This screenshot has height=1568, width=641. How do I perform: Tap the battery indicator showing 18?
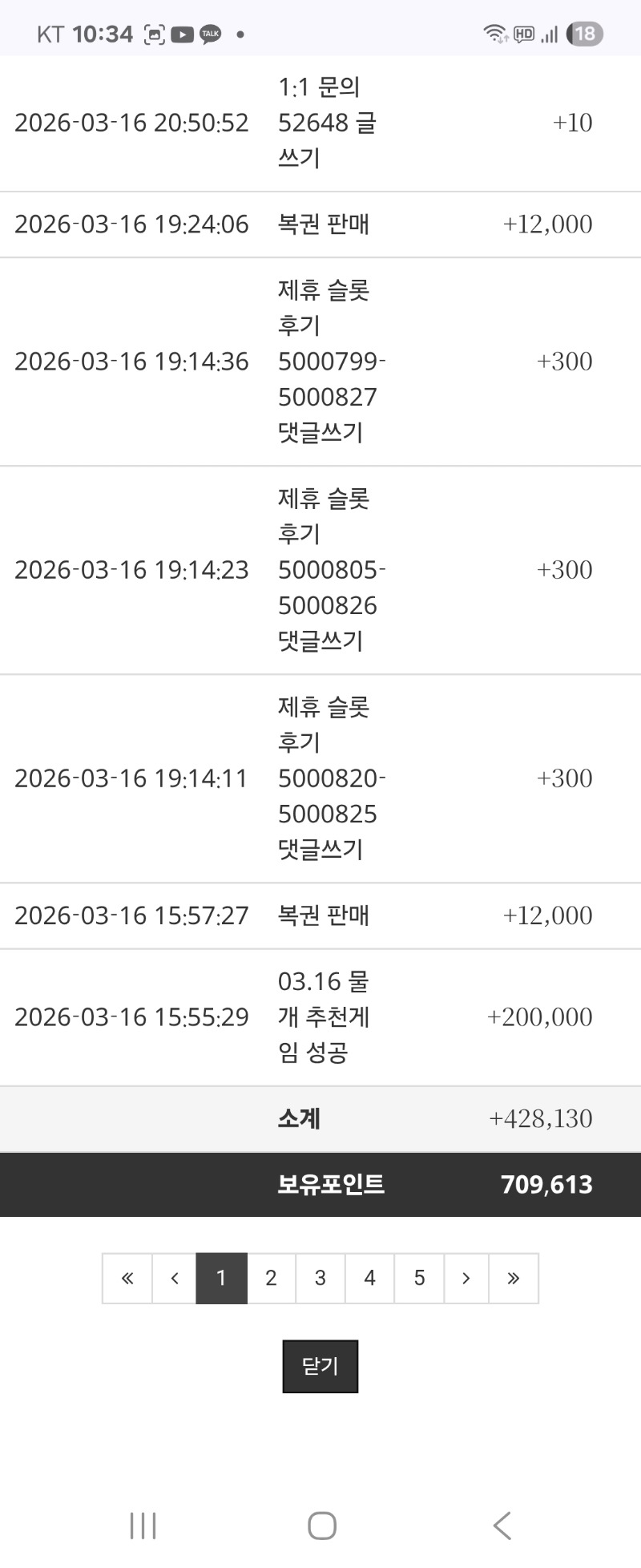tap(584, 34)
